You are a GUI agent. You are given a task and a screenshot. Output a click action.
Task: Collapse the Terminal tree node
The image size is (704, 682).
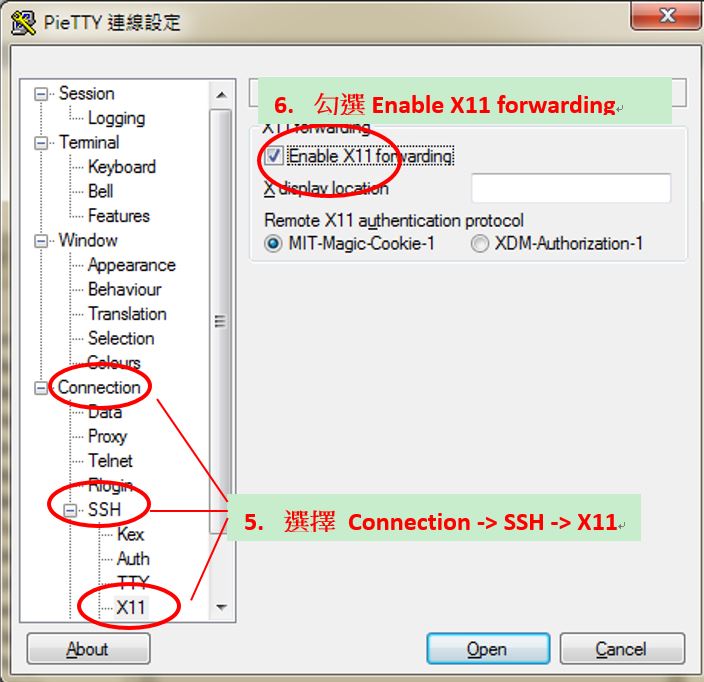pyautogui.click(x=41, y=143)
